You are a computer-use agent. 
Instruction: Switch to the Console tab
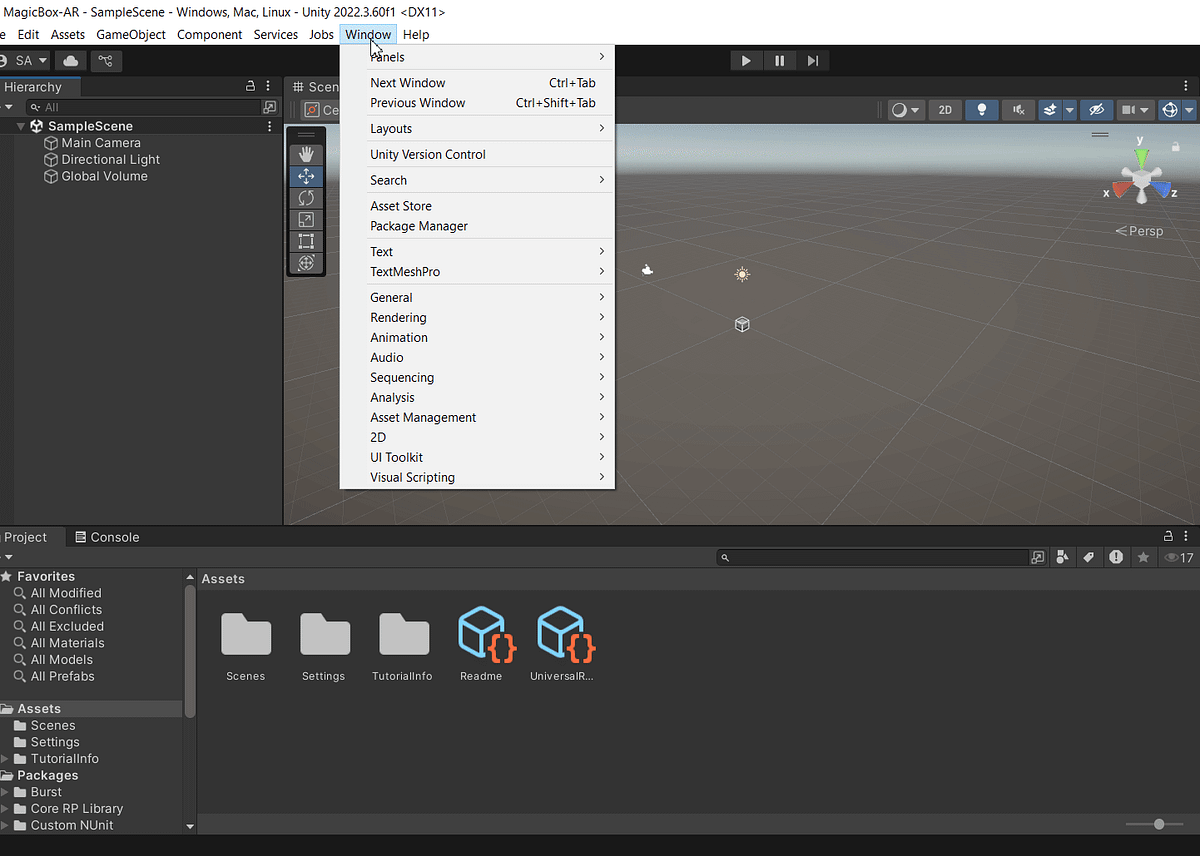(107, 537)
